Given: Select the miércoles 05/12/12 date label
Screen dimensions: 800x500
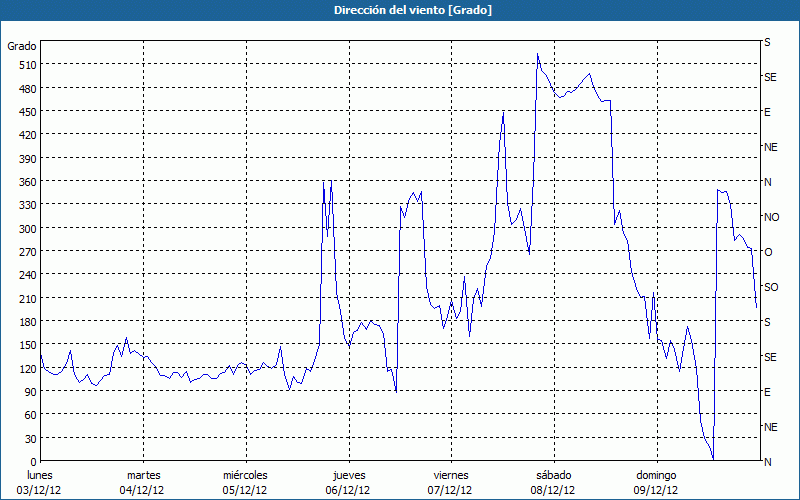Looking at the screenshot, I should (x=245, y=482).
